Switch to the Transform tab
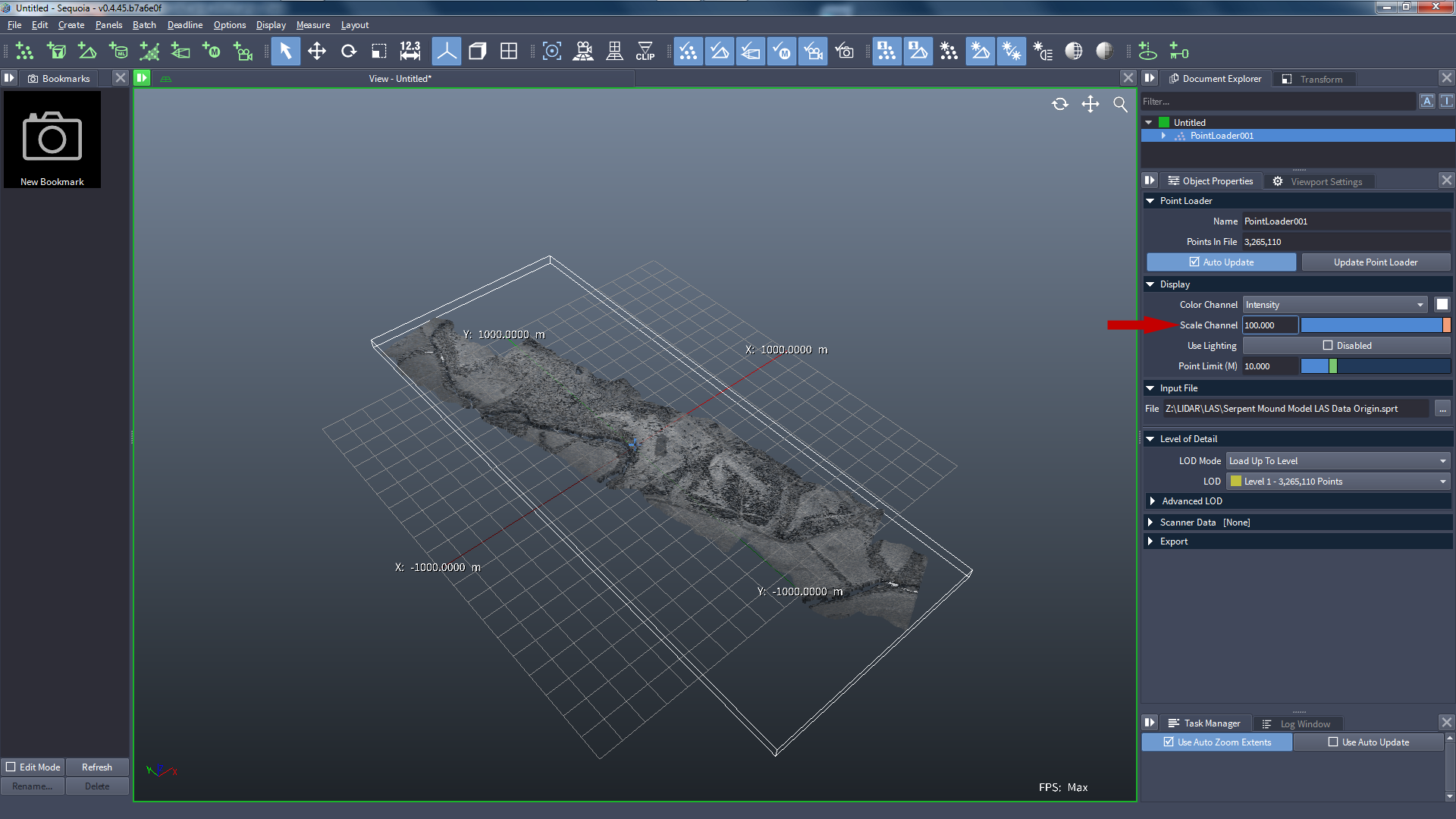Screen dimensions: 1456x819 pos(1313,78)
